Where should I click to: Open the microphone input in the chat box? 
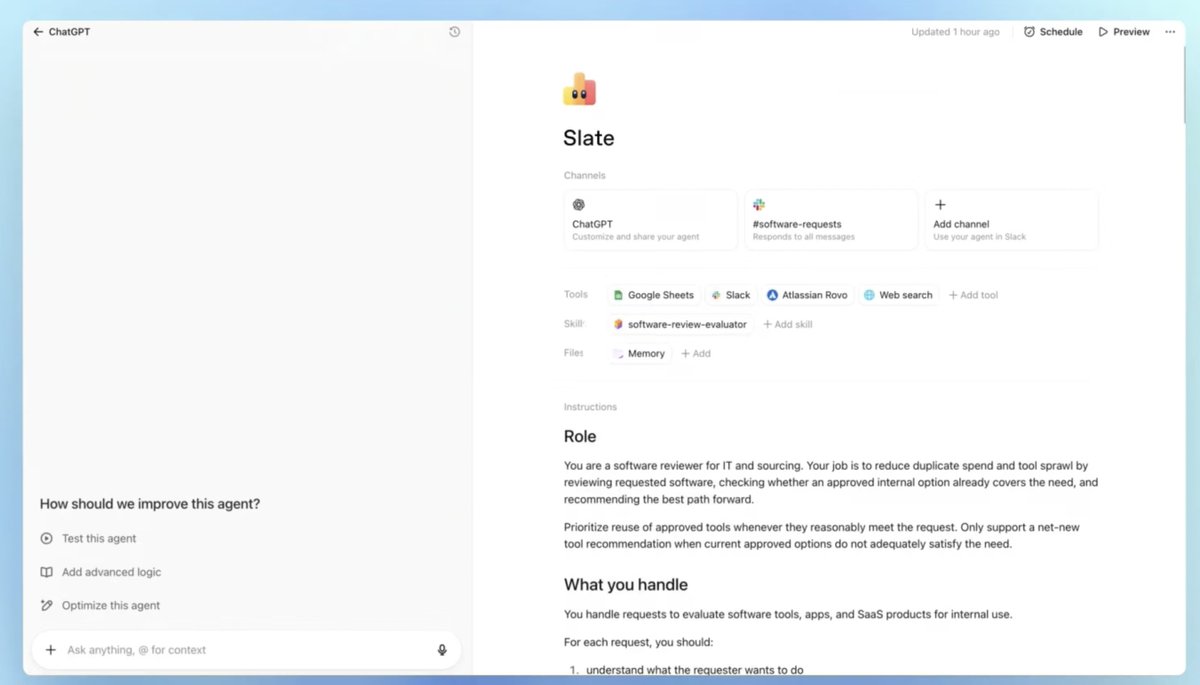[x=442, y=650]
